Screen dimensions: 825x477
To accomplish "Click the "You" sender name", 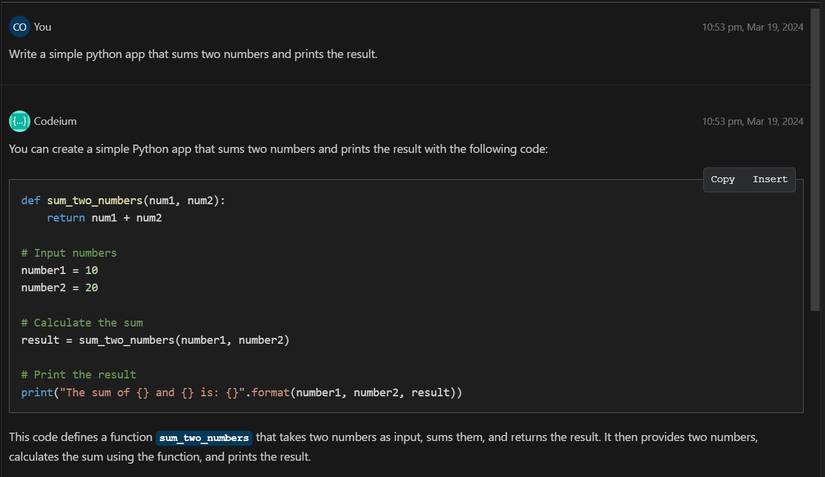I will (x=42, y=27).
